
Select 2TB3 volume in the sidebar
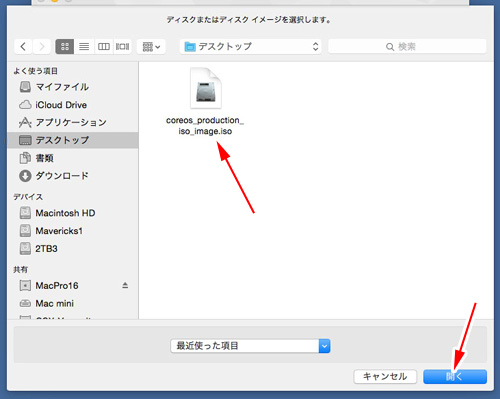point(72,248)
